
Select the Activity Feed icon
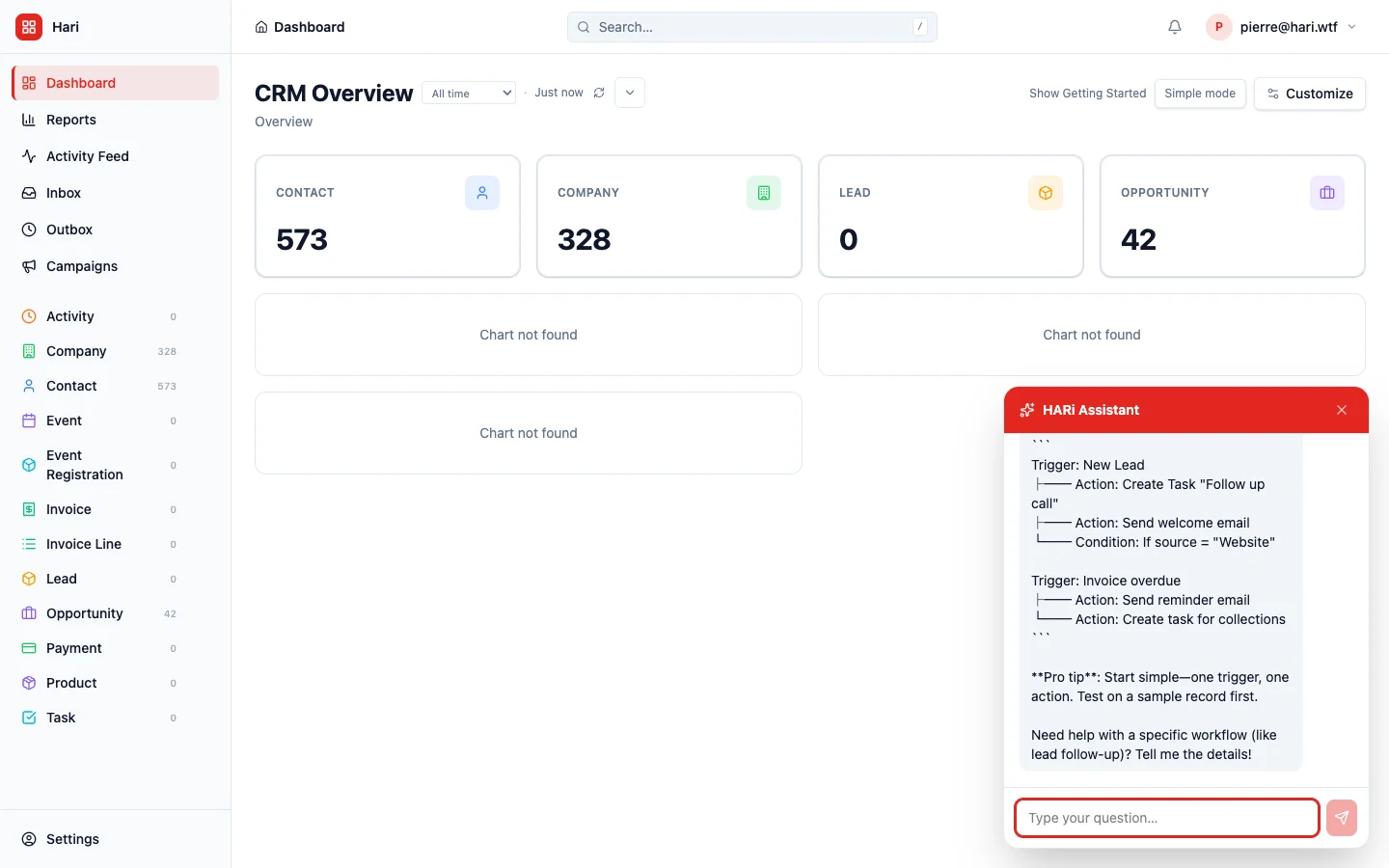[28, 156]
